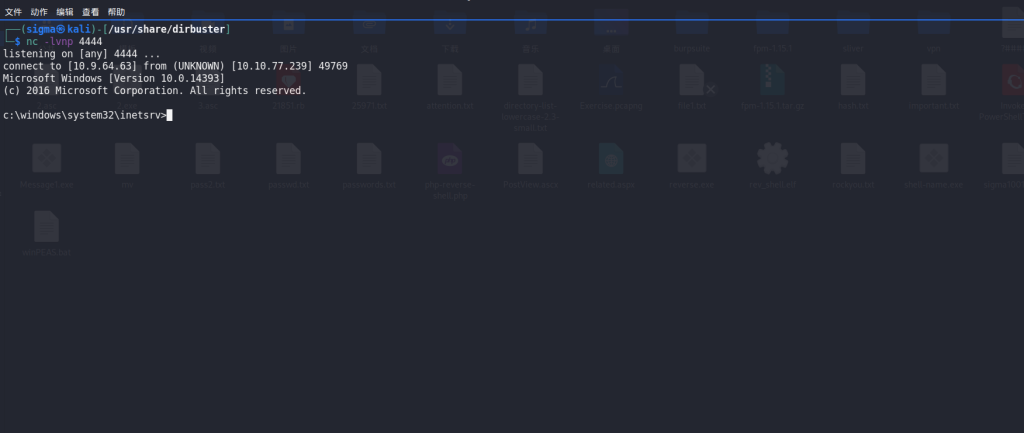
Task: Open the 动作 menu
Action: click(x=39, y=12)
